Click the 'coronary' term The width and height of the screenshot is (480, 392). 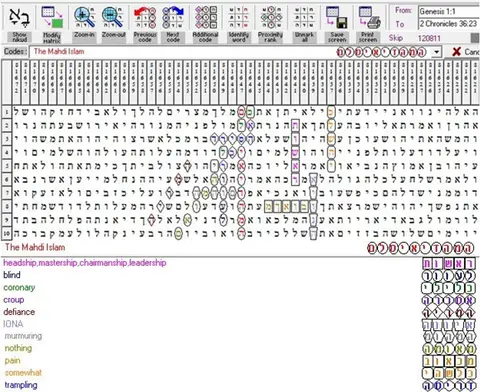19,287
